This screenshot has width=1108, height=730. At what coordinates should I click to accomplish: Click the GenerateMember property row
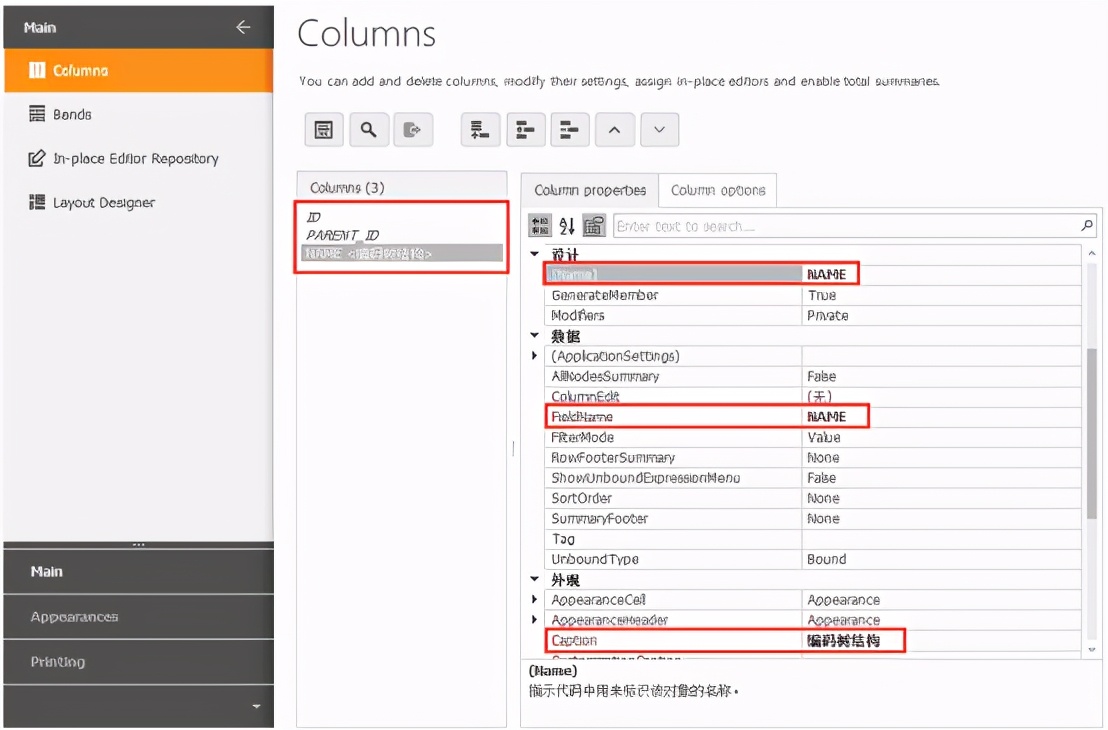(x=813, y=295)
